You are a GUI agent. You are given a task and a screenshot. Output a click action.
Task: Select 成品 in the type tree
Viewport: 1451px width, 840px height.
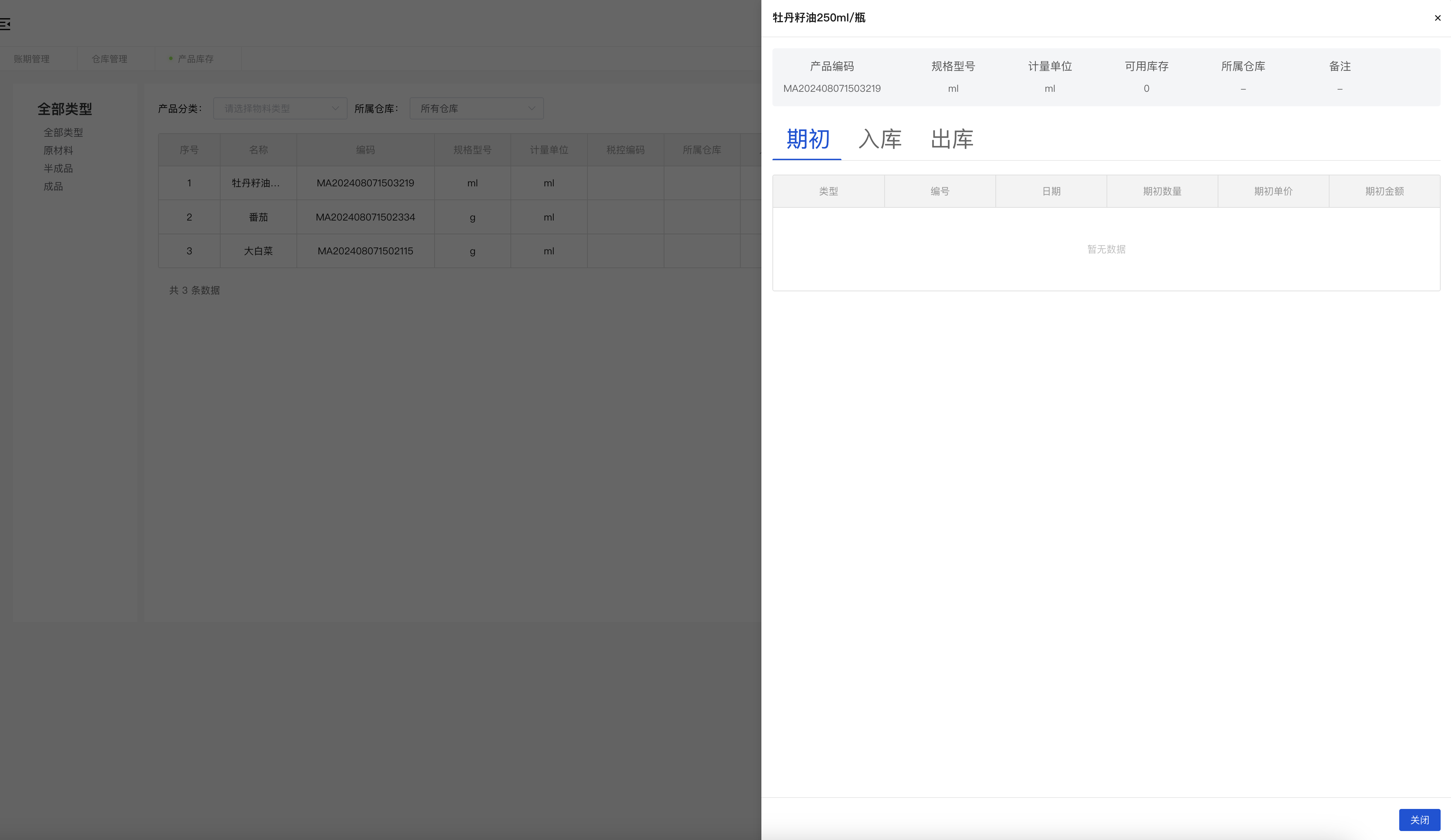53,186
